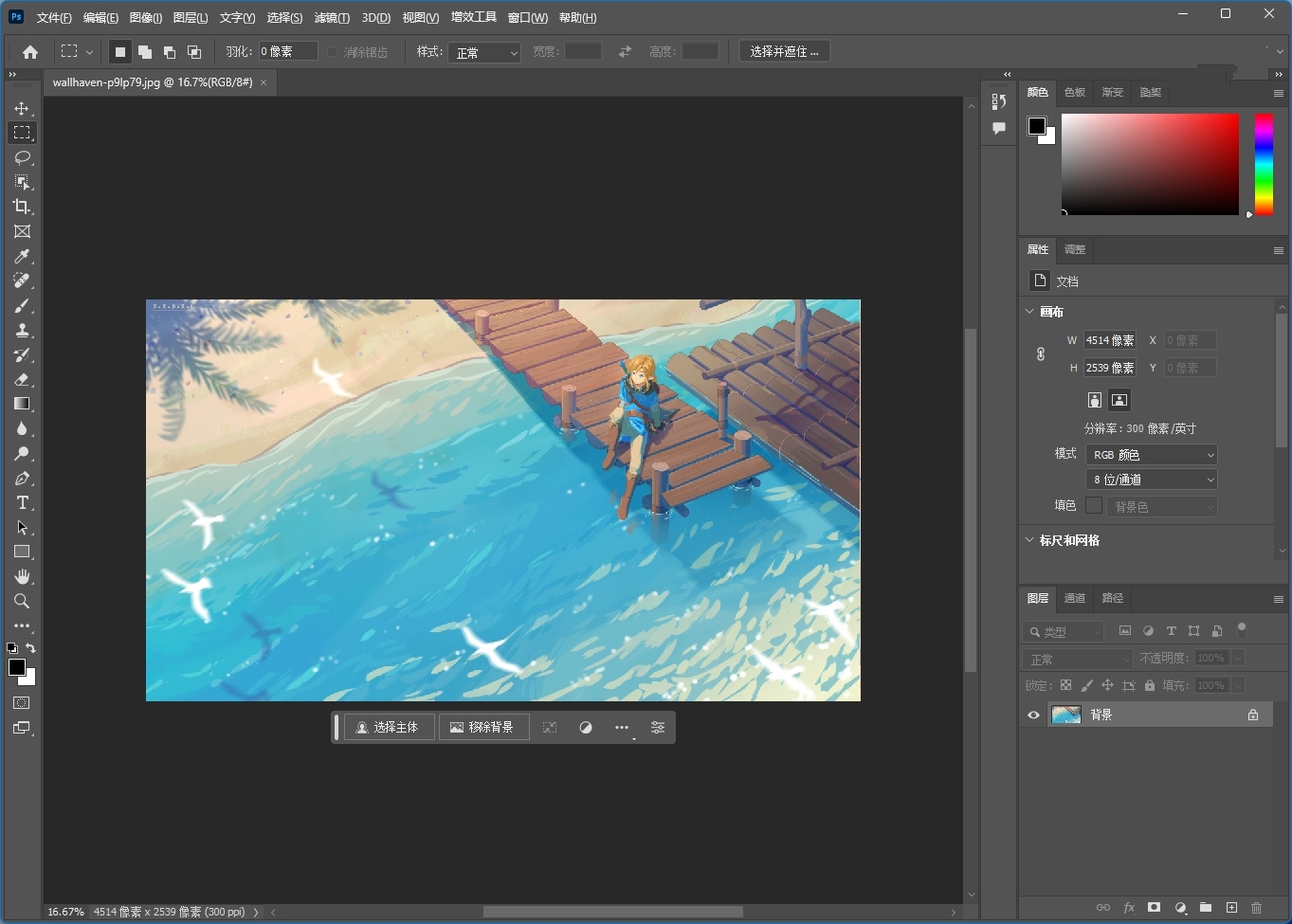
Task: Select the Blur tool
Action: tap(22, 428)
